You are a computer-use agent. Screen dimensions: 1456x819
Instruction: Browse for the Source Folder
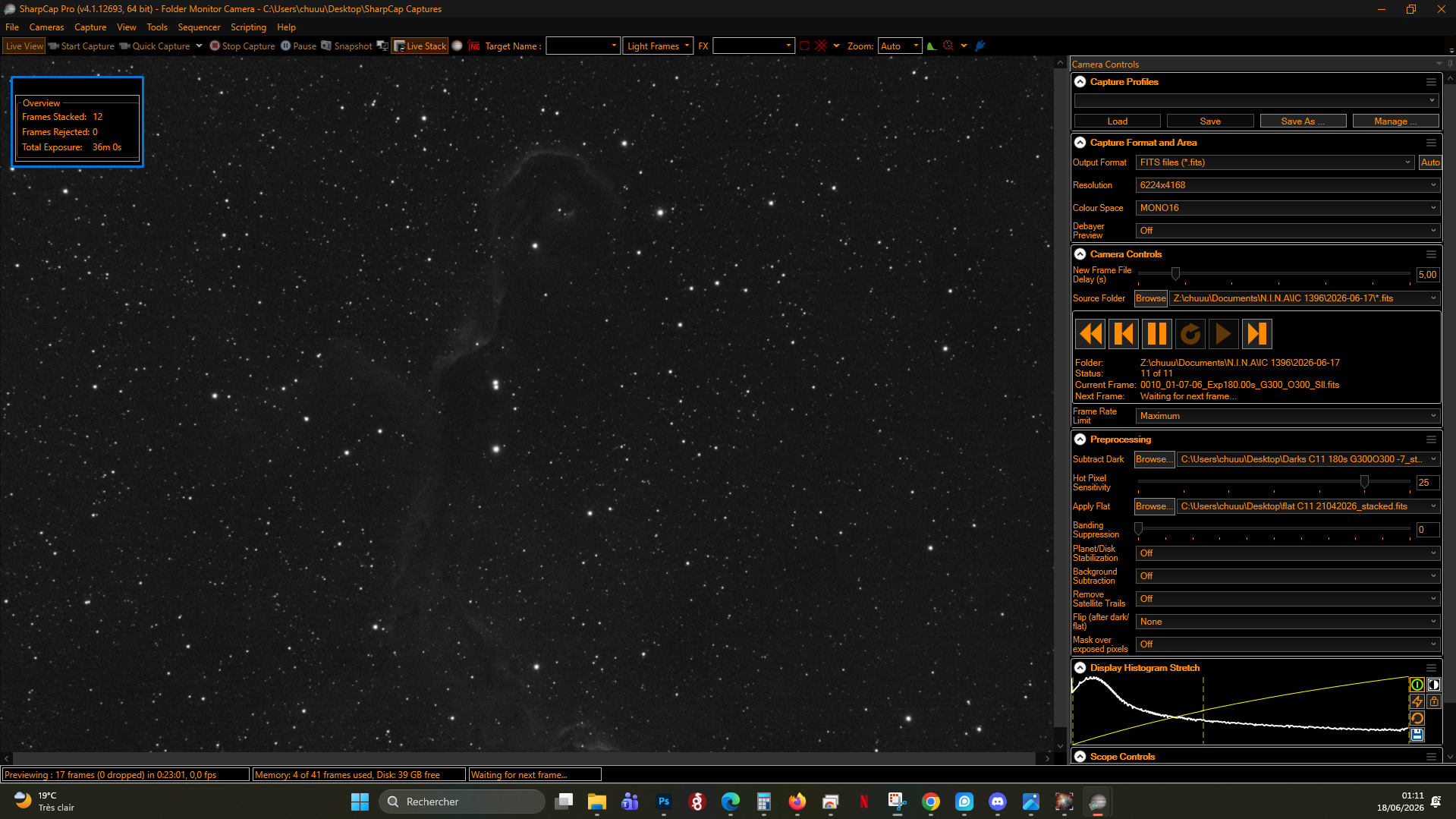[x=1150, y=298]
